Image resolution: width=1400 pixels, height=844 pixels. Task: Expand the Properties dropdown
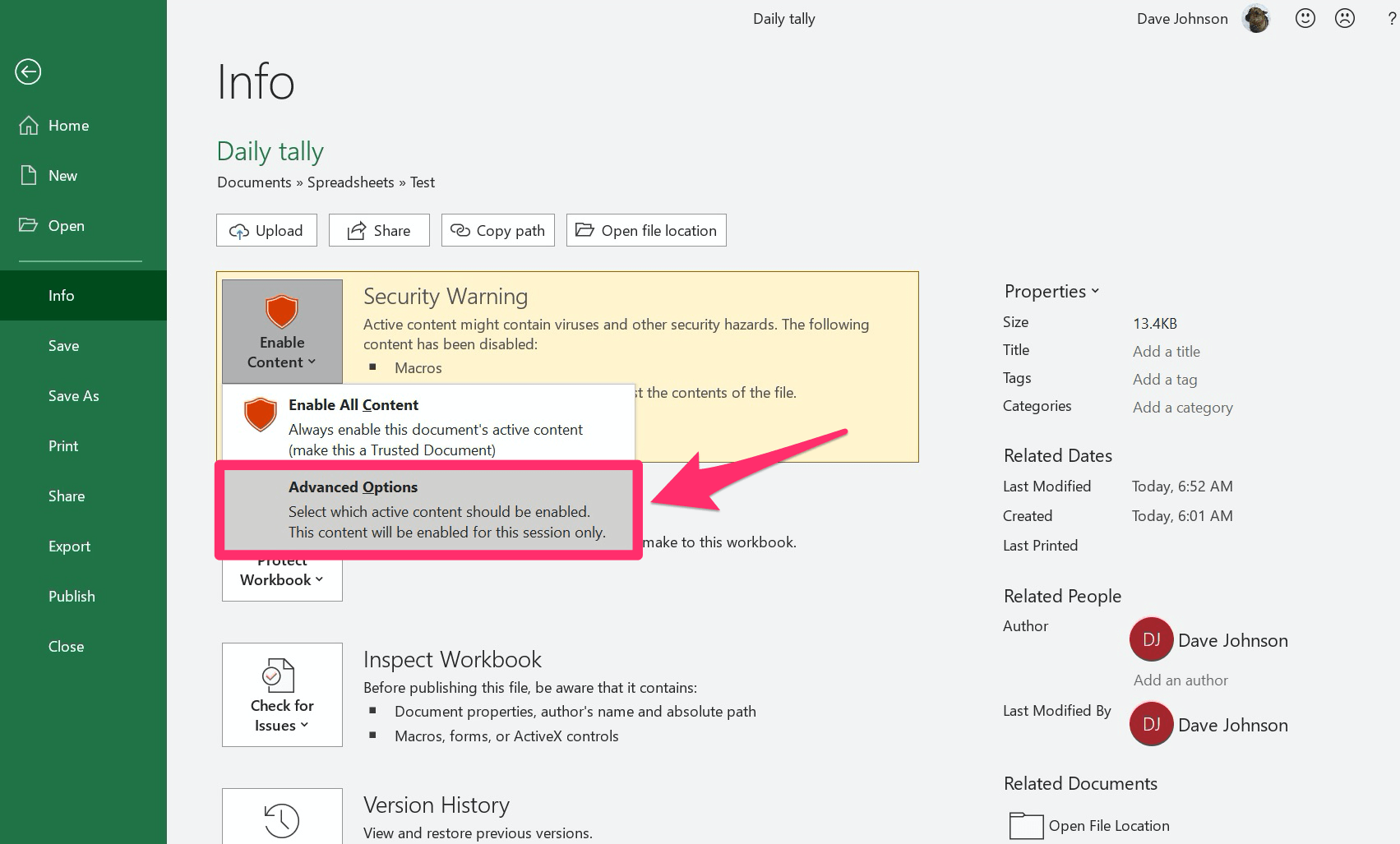[1094, 291]
